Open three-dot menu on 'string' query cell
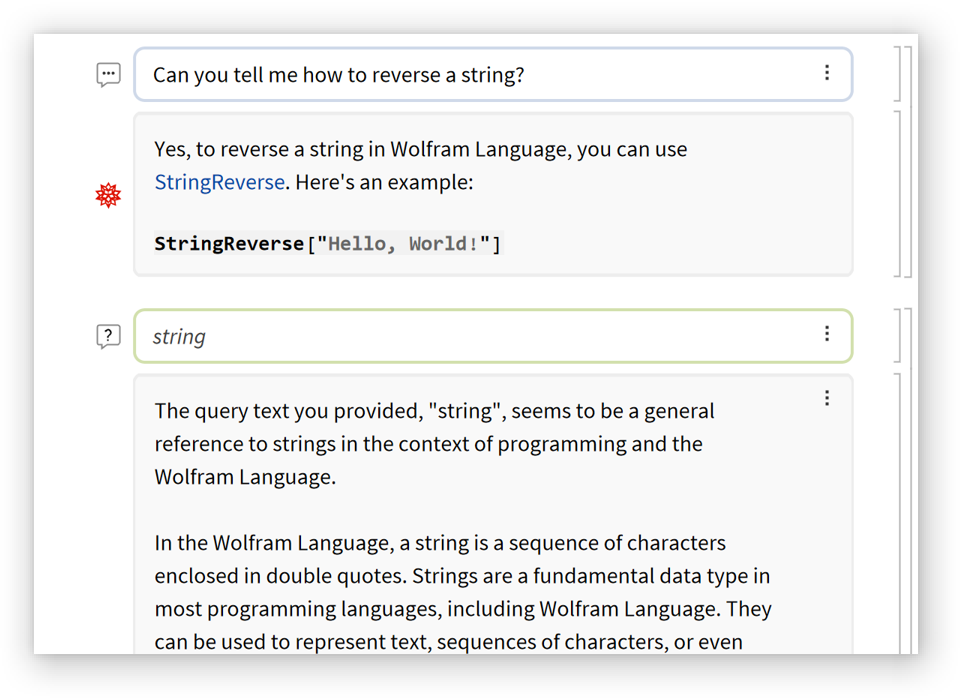 (827, 334)
